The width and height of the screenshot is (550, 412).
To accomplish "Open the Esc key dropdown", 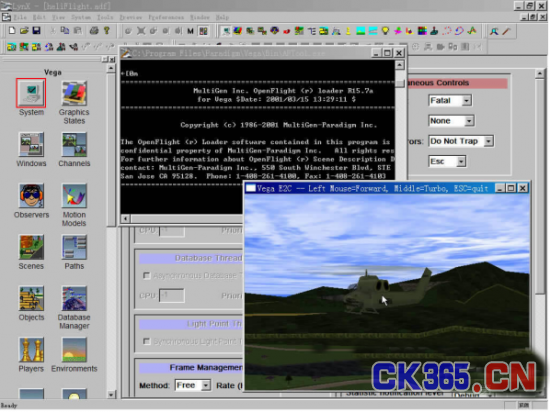I will point(447,162).
